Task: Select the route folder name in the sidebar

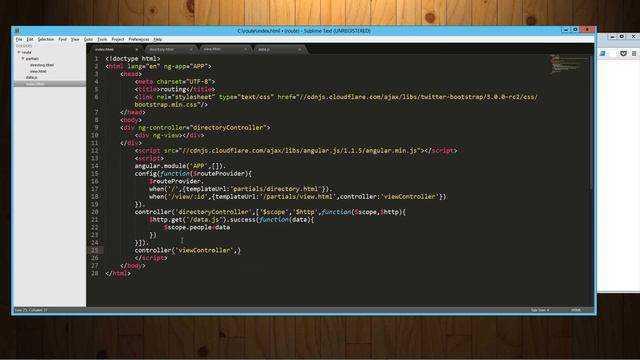Action: (27, 52)
